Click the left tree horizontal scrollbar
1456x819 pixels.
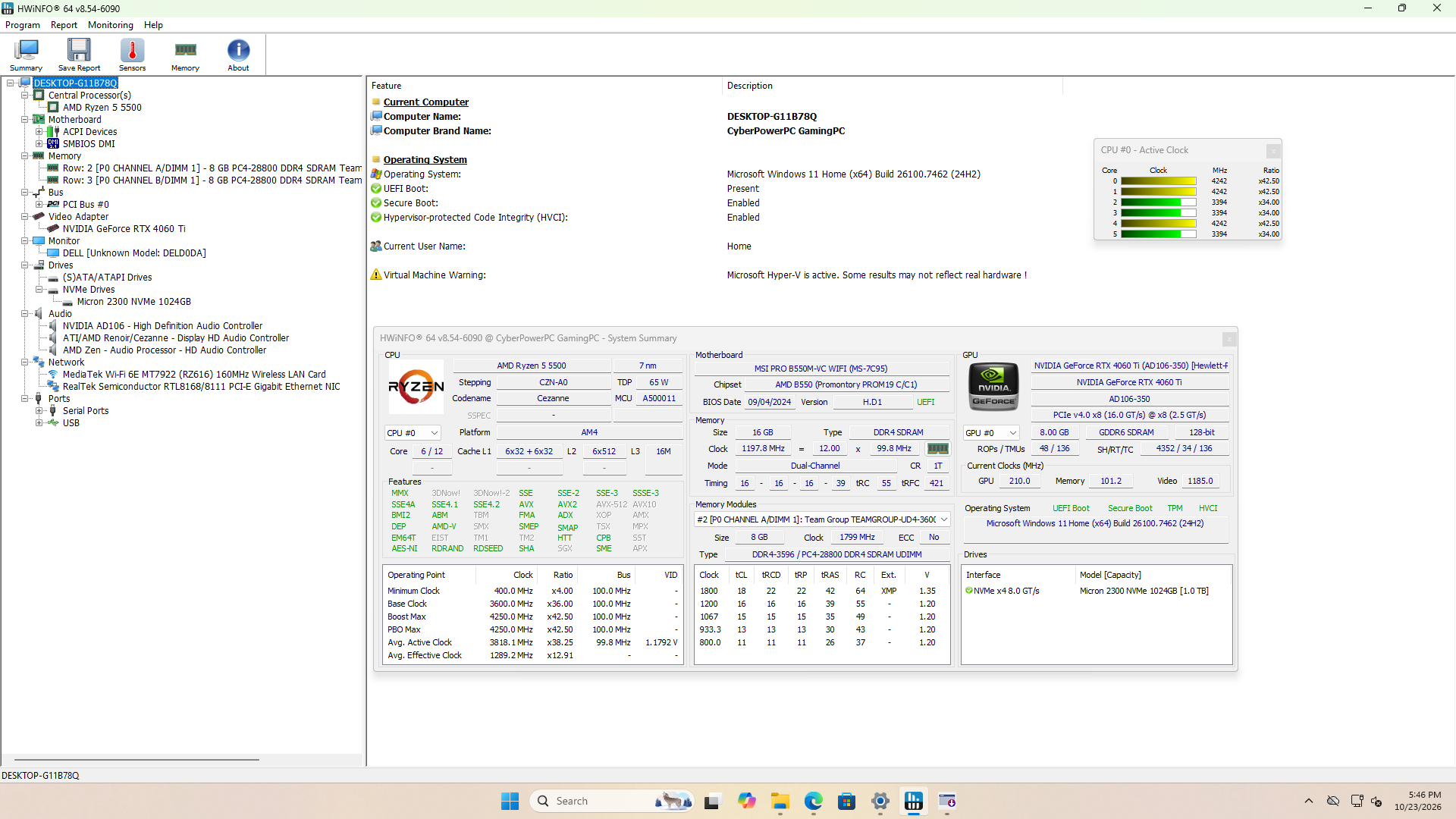click(136, 759)
